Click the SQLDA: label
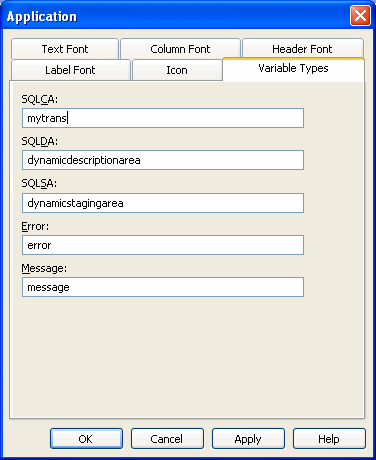The height and width of the screenshot is (460, 376). pyautogui.click(x=40, y=141)
